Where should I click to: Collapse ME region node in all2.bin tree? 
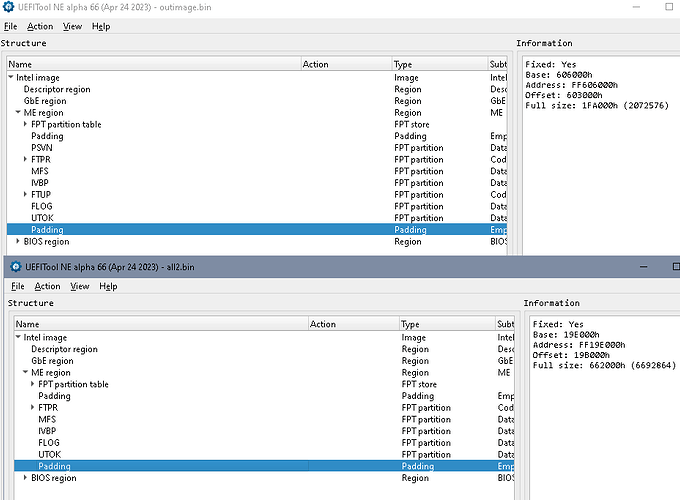tap(26, 372)
